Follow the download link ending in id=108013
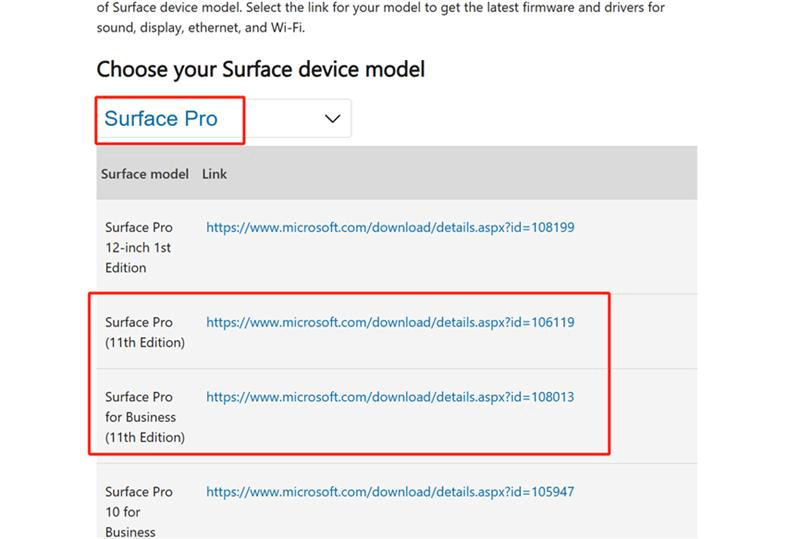This screenshot has height=539, width=800. (390, 397)
